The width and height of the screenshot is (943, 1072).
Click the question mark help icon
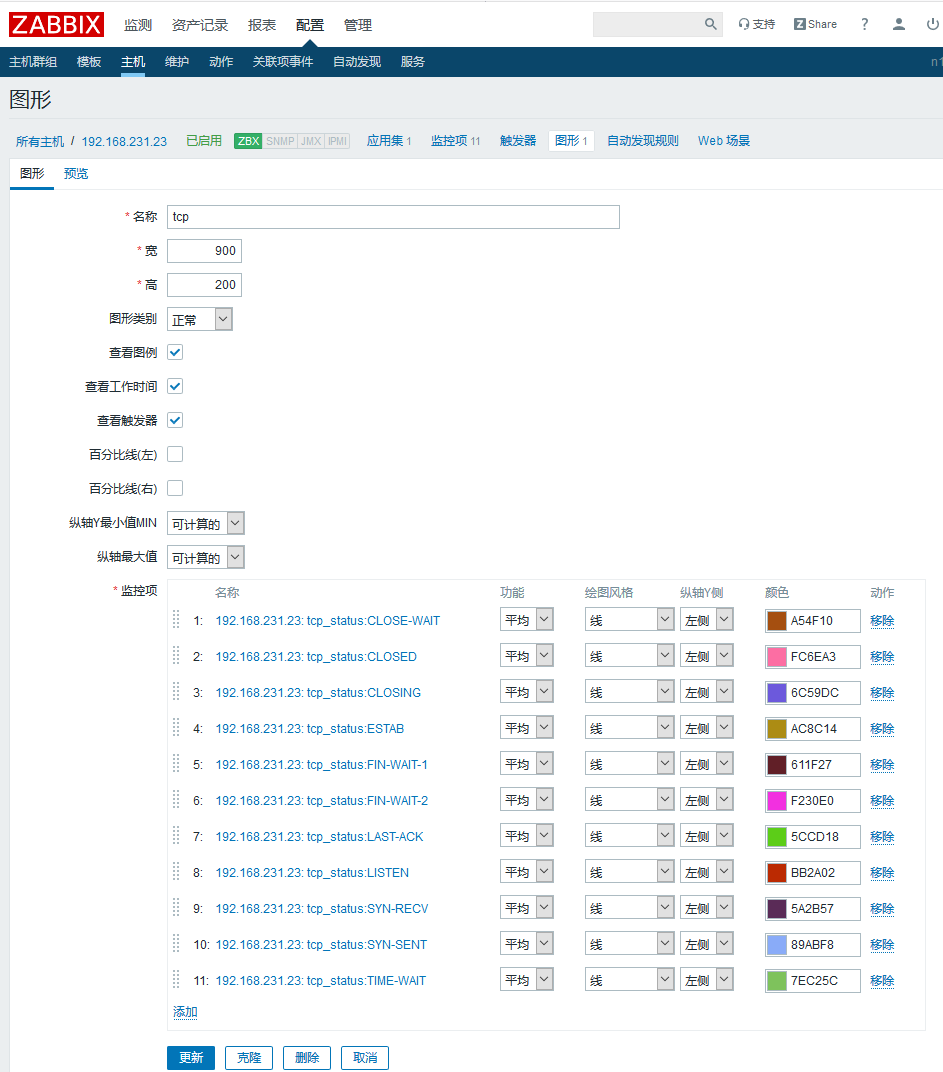pyautogui.click(x=864, y=24)
